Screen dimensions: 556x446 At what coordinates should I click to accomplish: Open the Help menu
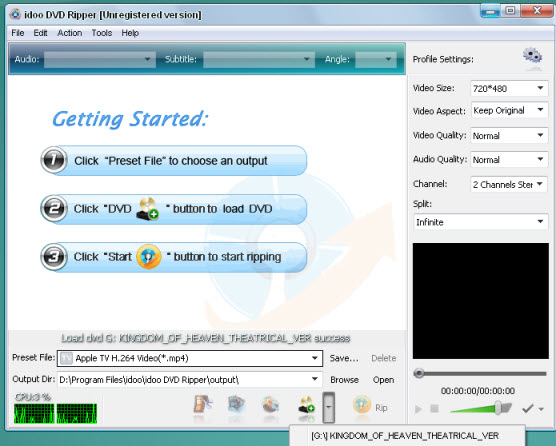(130, 33)
